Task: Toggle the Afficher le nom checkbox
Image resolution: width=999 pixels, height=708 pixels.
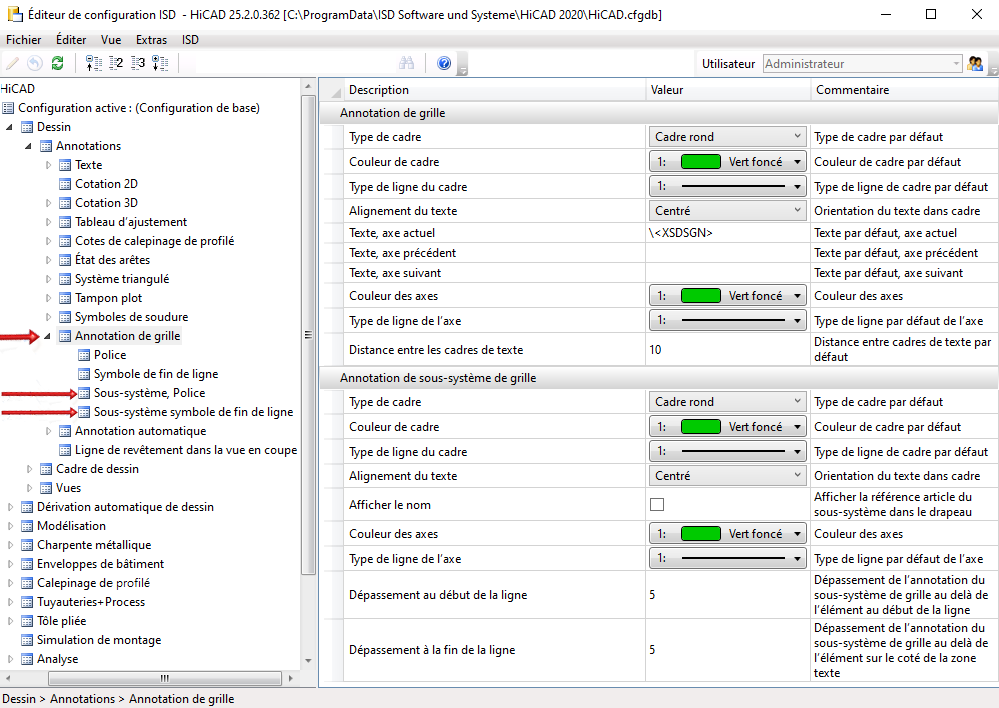Action: [x=657, y=504]
